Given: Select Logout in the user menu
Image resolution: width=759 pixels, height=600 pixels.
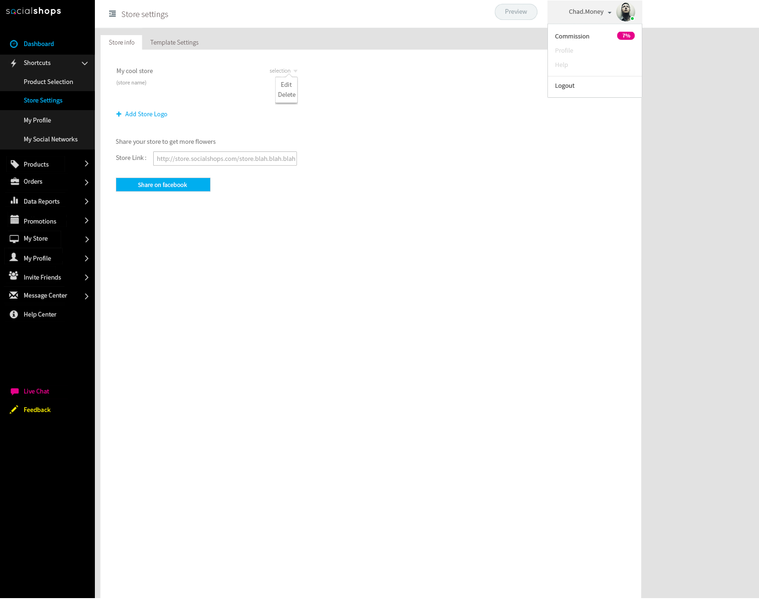Looking at the screenshot, I should click(x=564, y=86).
